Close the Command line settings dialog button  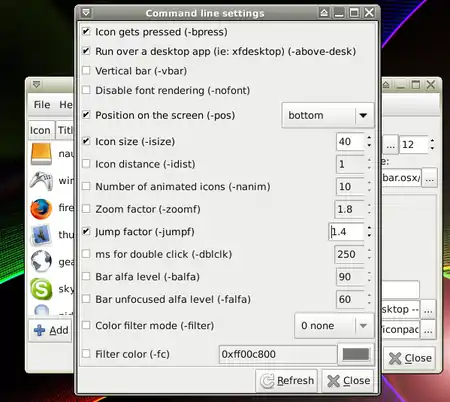click(x=348, y=381)
